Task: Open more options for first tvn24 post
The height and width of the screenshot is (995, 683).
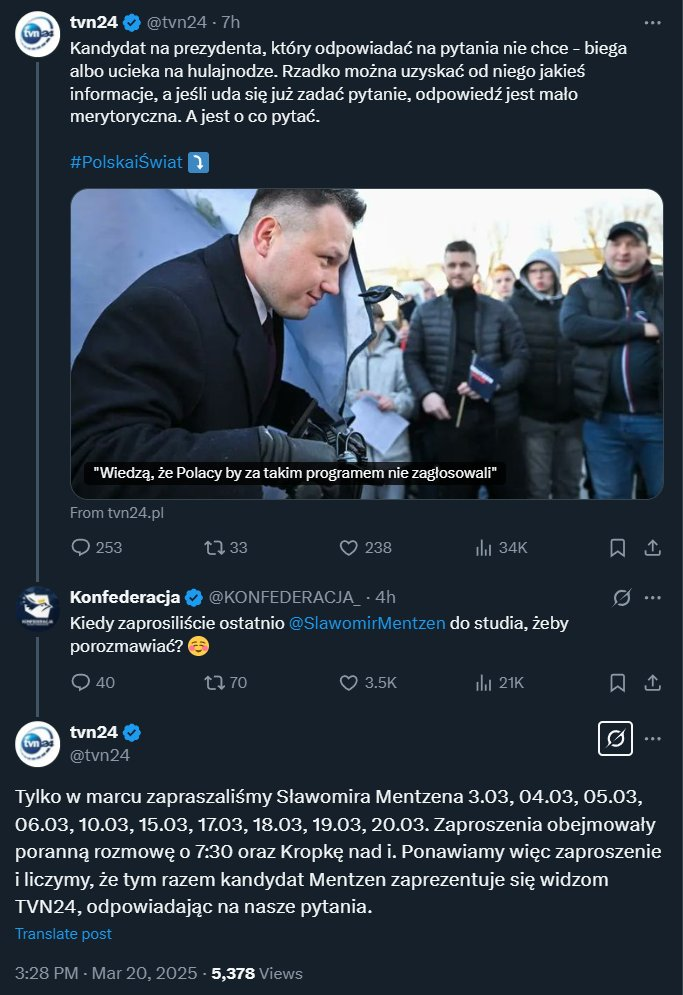Action: (x=652, y=21)
